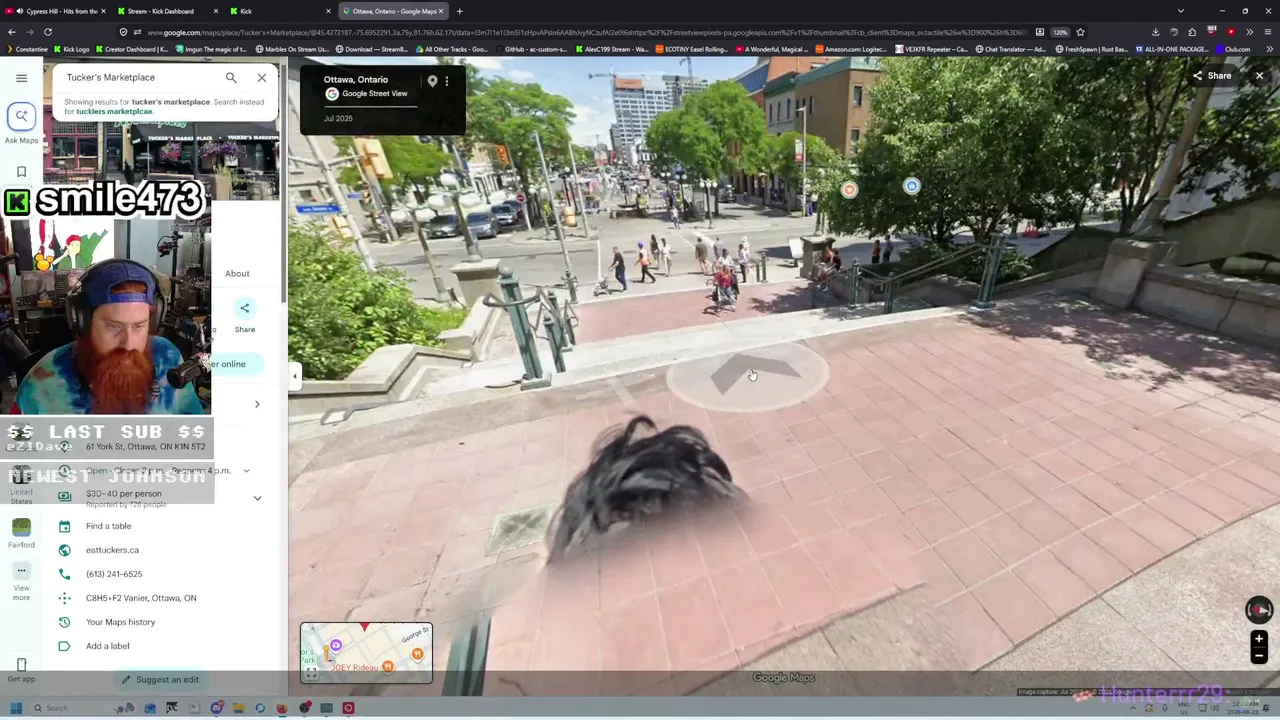This screenshot has height=720, width=1280.
Task: Choose Add a label
Action: (x=107, y=646)
